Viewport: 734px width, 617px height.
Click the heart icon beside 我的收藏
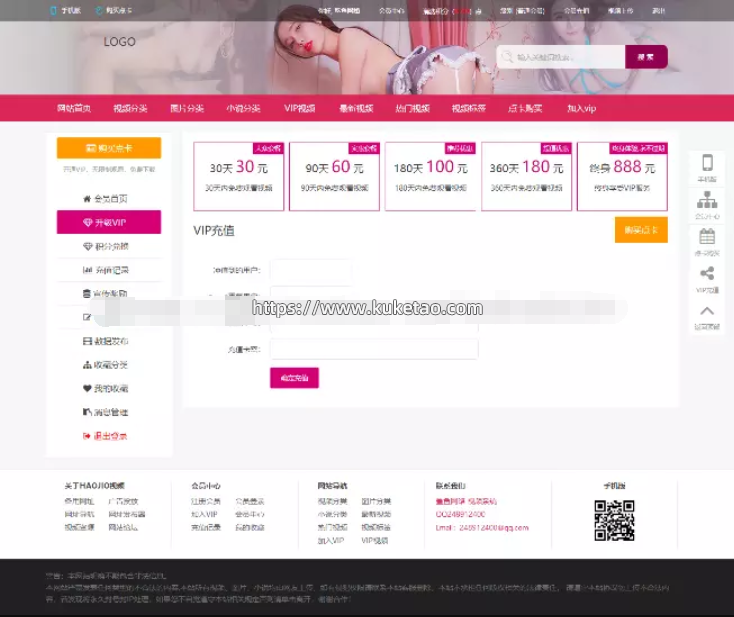click(x=87, y=388)
